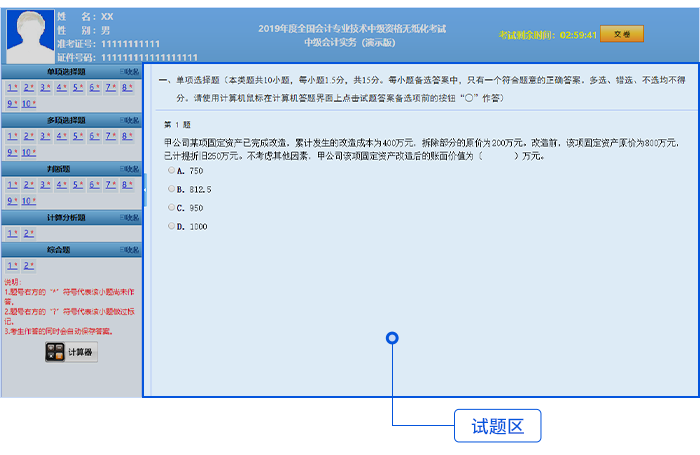Collapse the 计算分析题 section with 收起

(129, 217)
